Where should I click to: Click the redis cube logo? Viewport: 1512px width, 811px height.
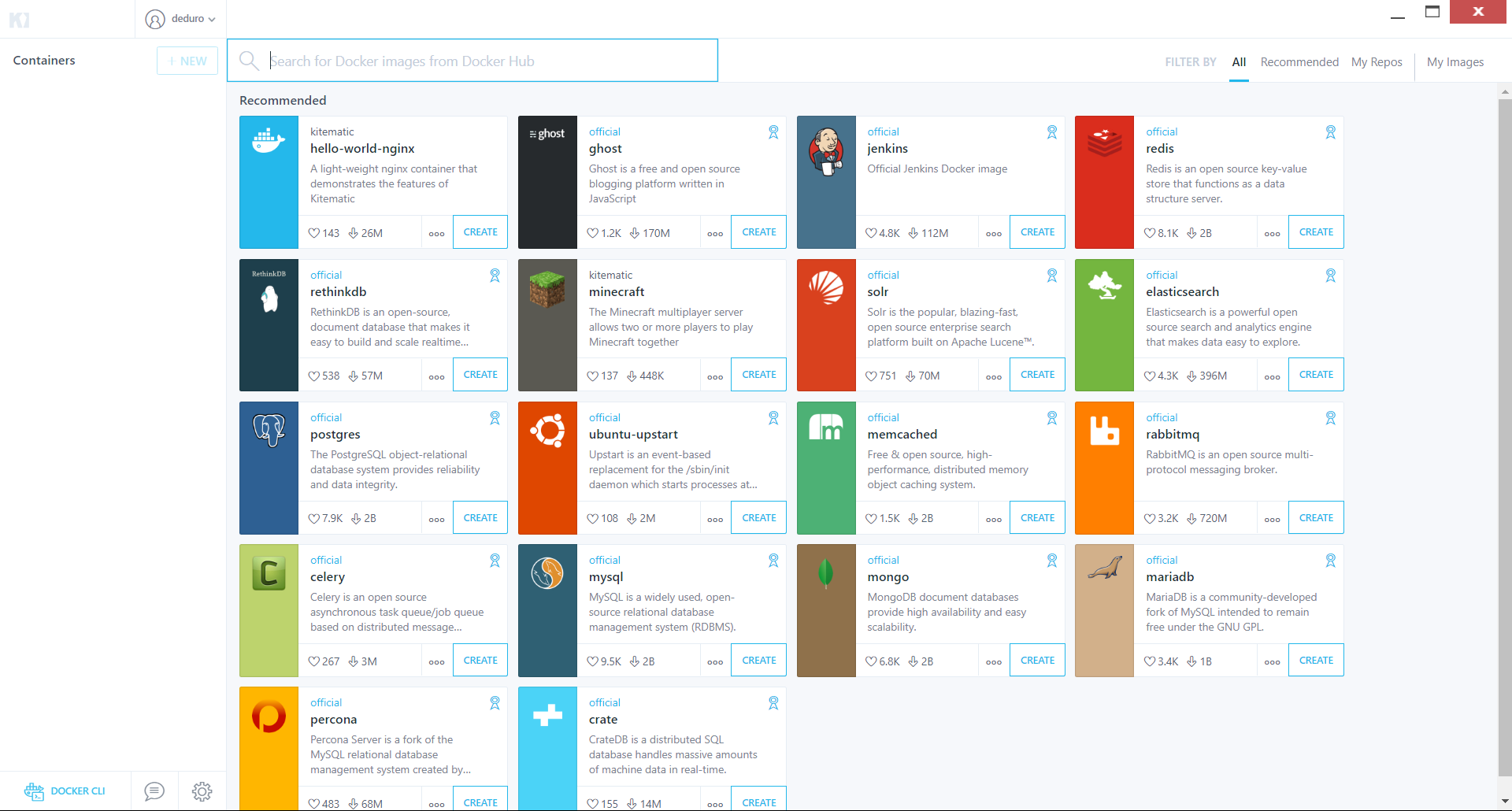[1104, 142]
